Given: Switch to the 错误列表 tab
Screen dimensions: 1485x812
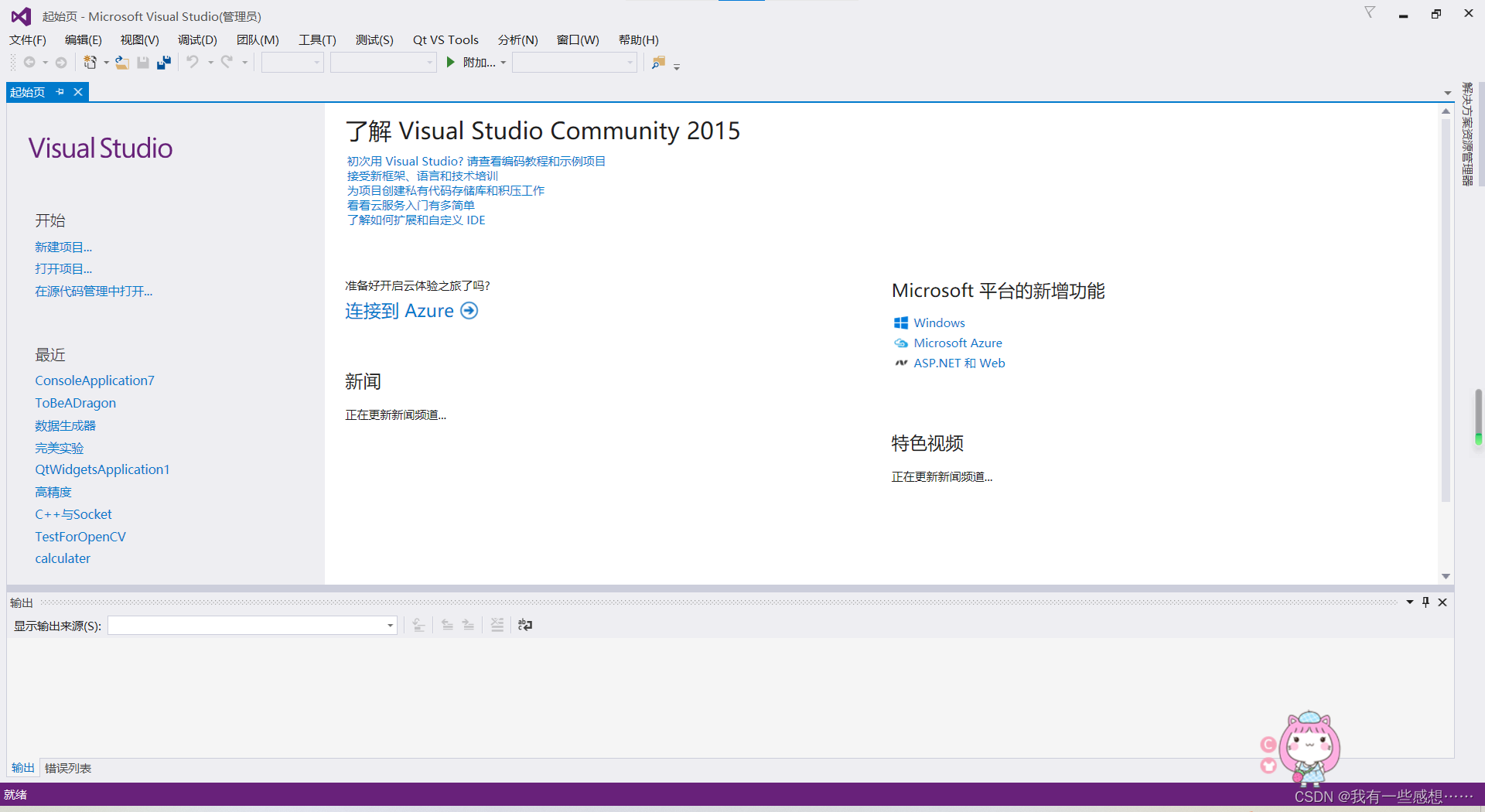Looking at the screenshot, I should point(68,768).
